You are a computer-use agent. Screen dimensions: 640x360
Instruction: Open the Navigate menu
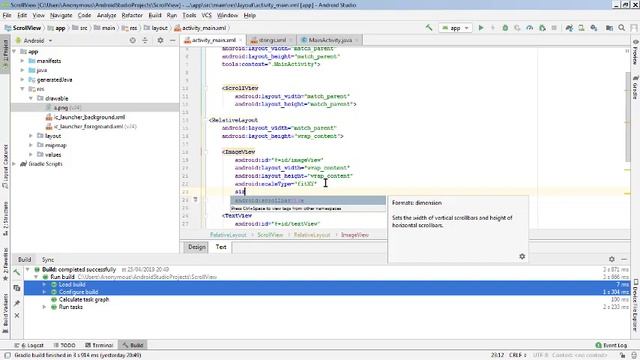tap(61, 15)
